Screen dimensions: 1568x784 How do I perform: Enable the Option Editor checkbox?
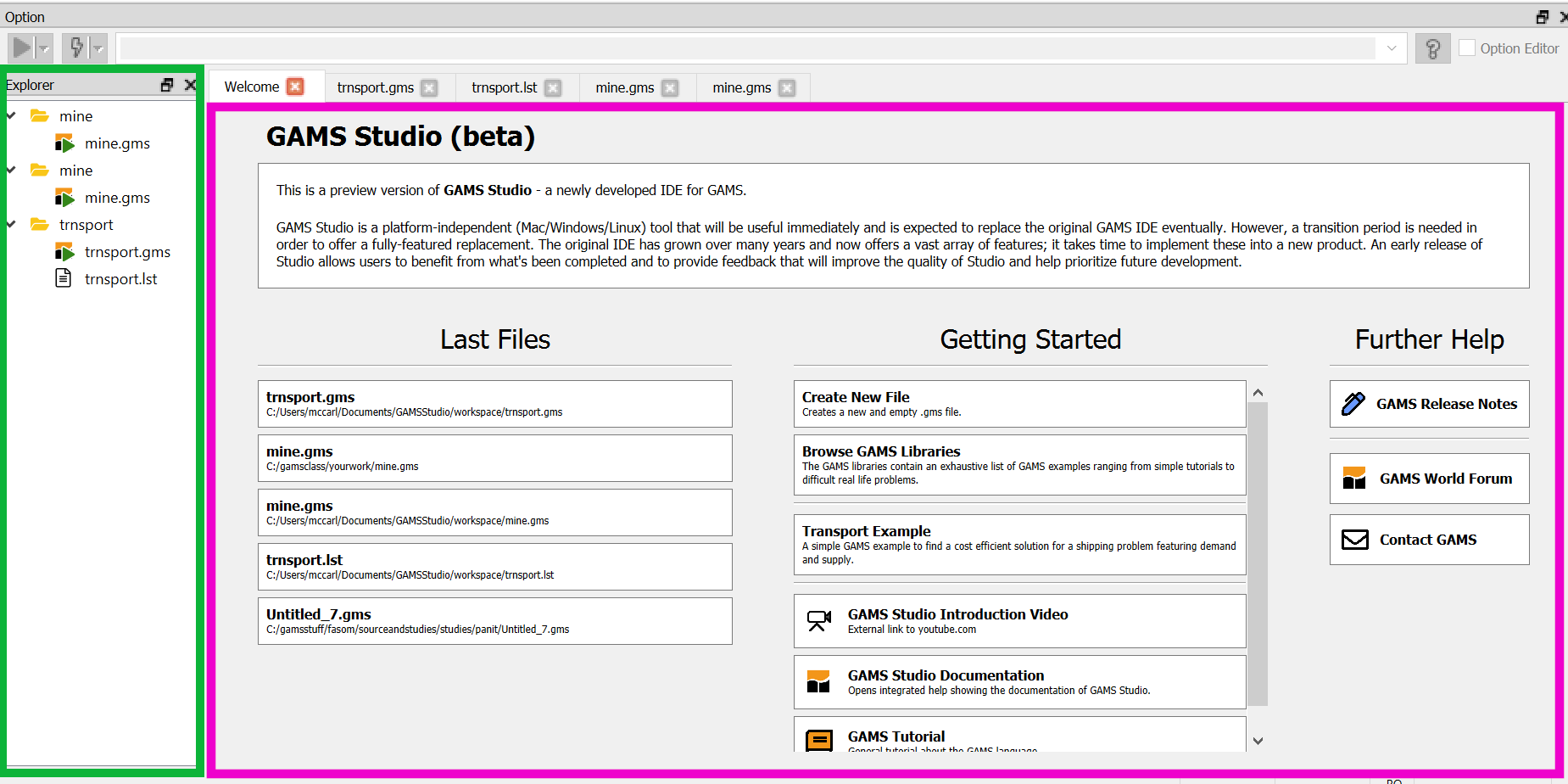1467,48
